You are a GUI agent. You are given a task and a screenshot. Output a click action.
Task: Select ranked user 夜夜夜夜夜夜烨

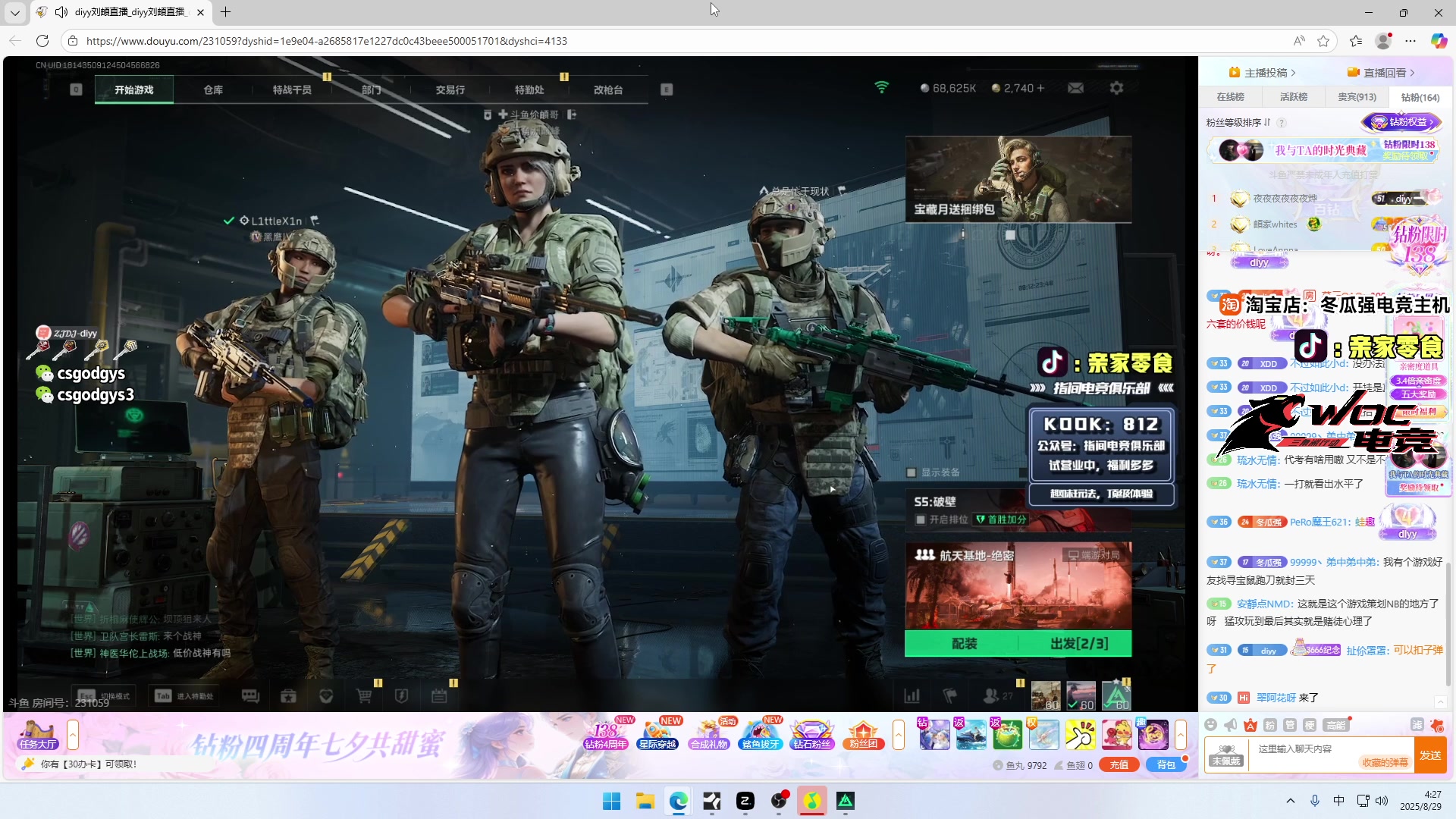pos(1285,199)
